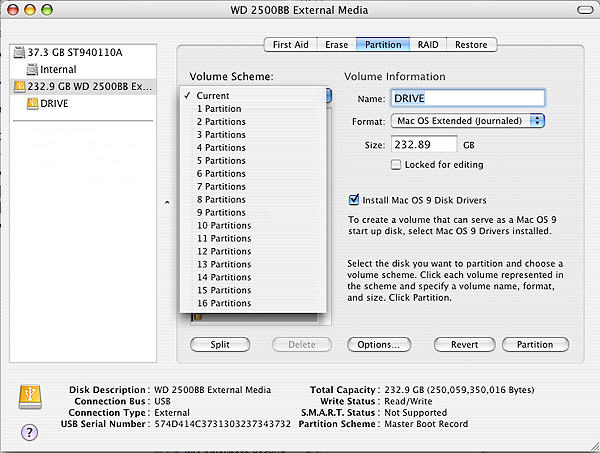The image size is (600, 453).
Task: Open partition Options... dialog
Action: click(x=379, y=345)
